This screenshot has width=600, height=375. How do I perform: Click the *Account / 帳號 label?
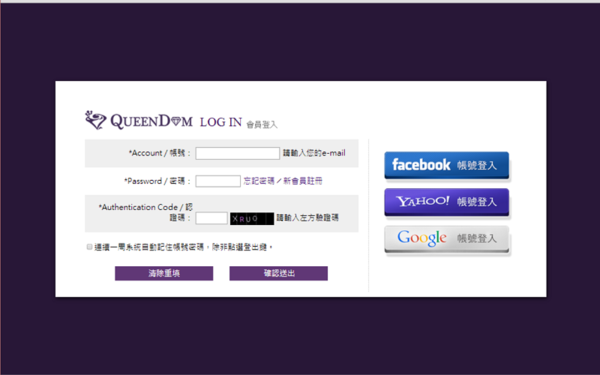click(x=159, y=153)
